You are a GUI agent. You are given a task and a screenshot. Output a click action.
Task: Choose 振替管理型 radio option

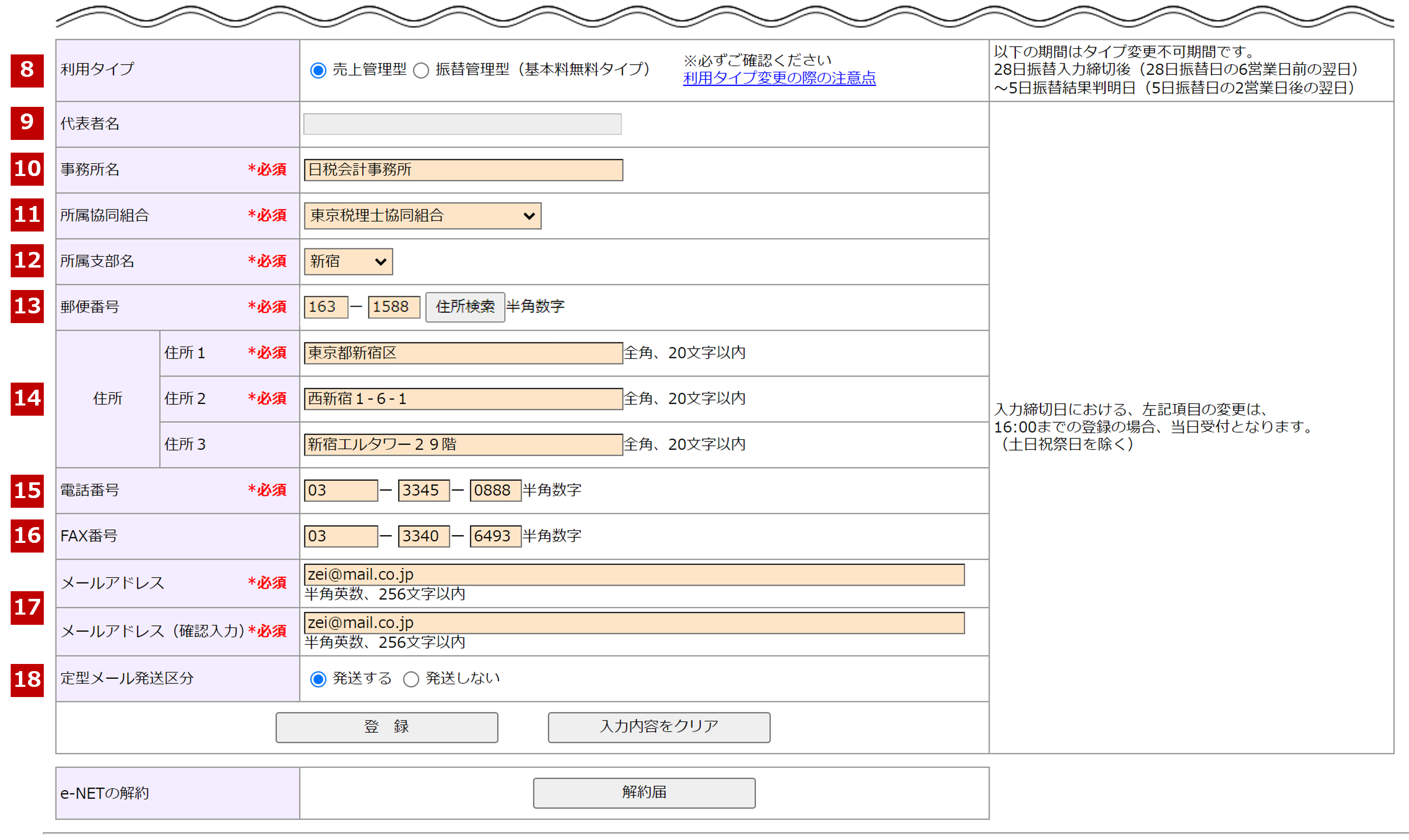pyautogui.click(x=421, y=70)
